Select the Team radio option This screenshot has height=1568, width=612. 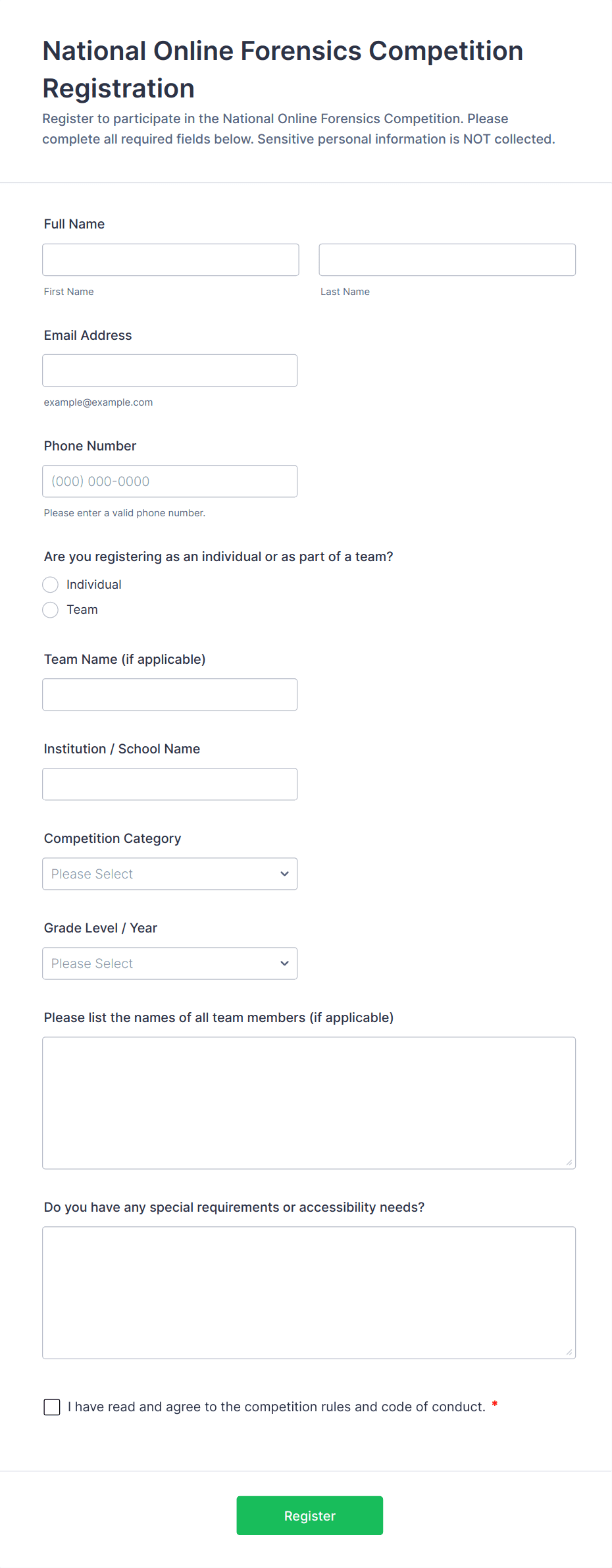(x=51, y=610)
